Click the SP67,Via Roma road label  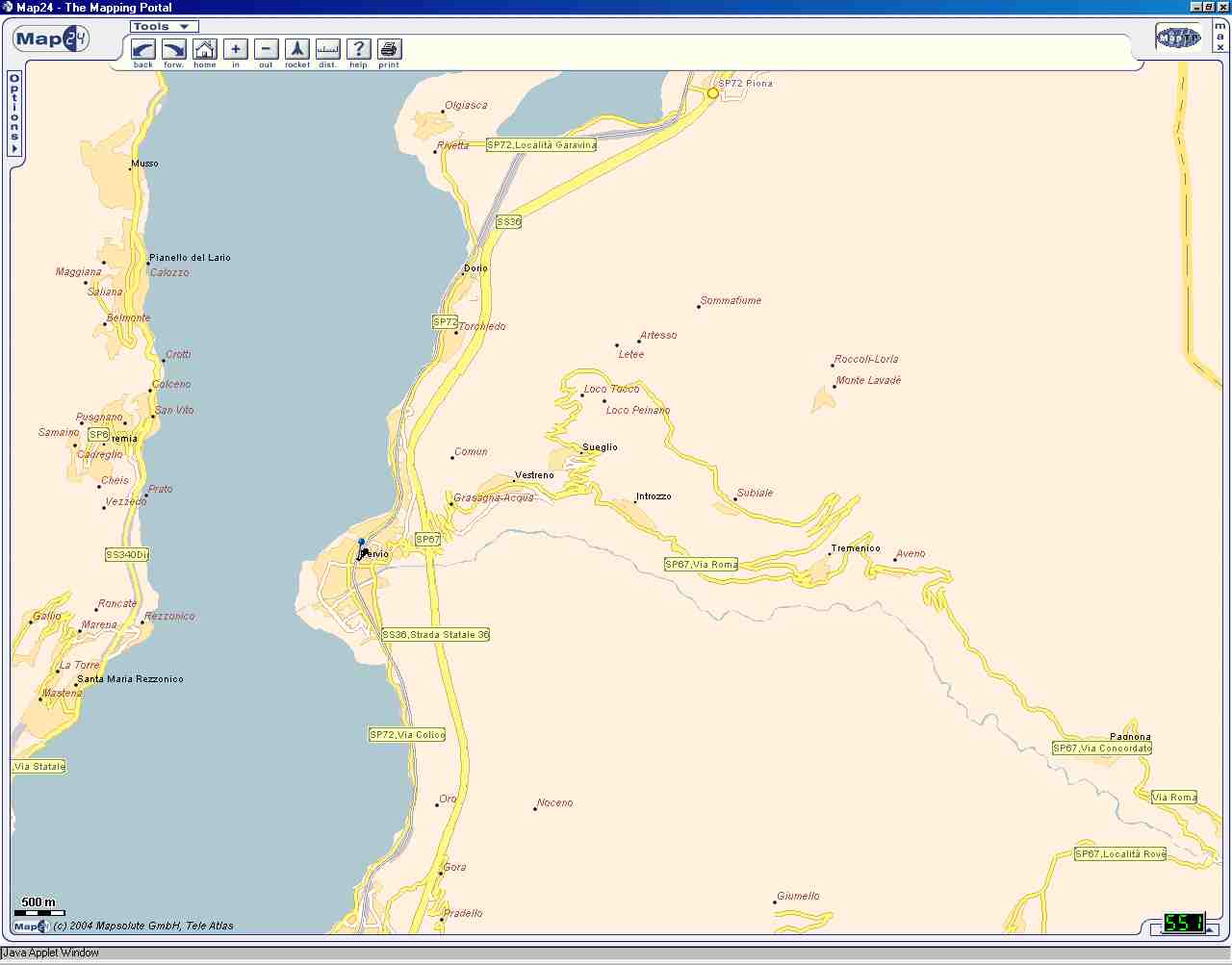[x=701, y=565]
